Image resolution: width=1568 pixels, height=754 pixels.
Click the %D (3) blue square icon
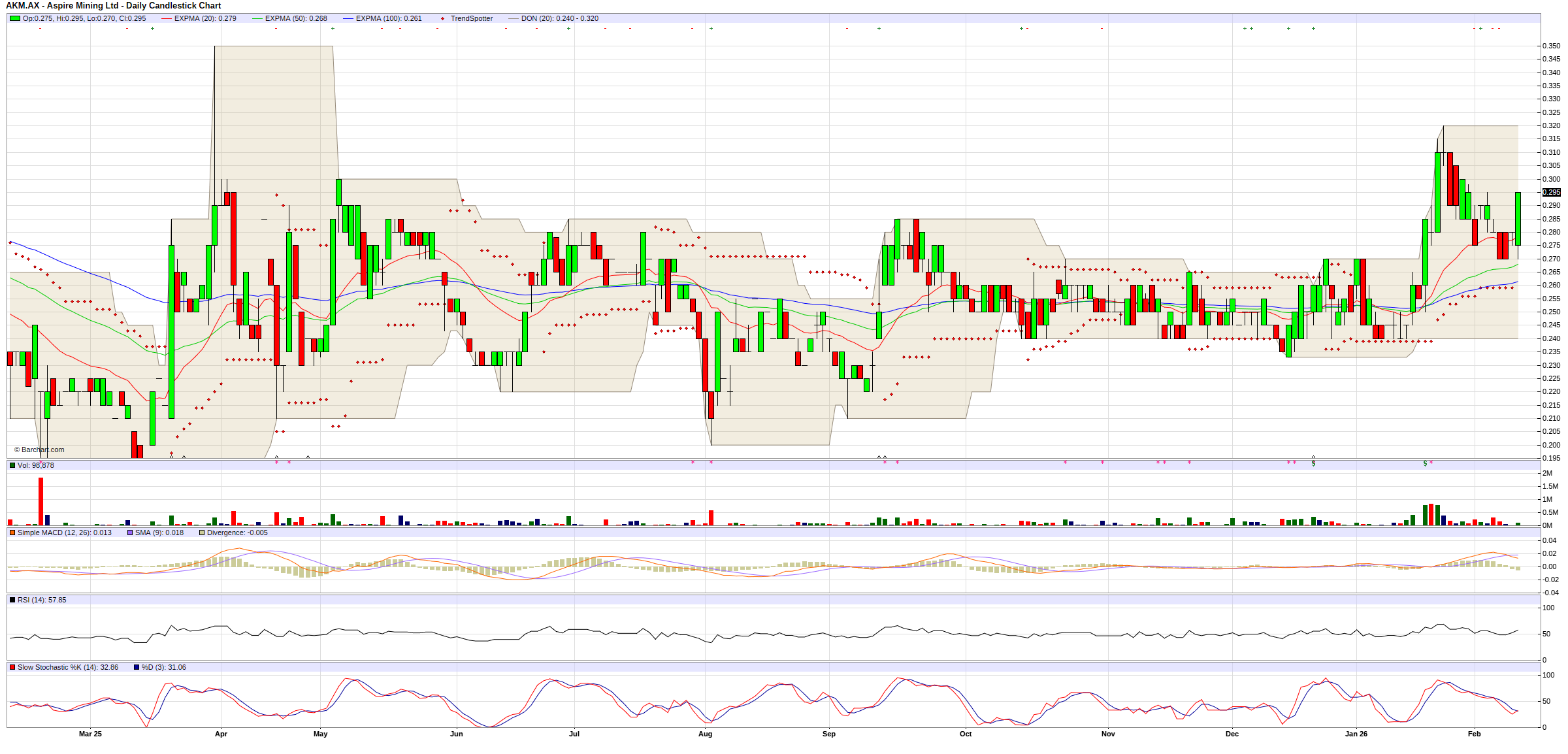click(x=137, y=667)
